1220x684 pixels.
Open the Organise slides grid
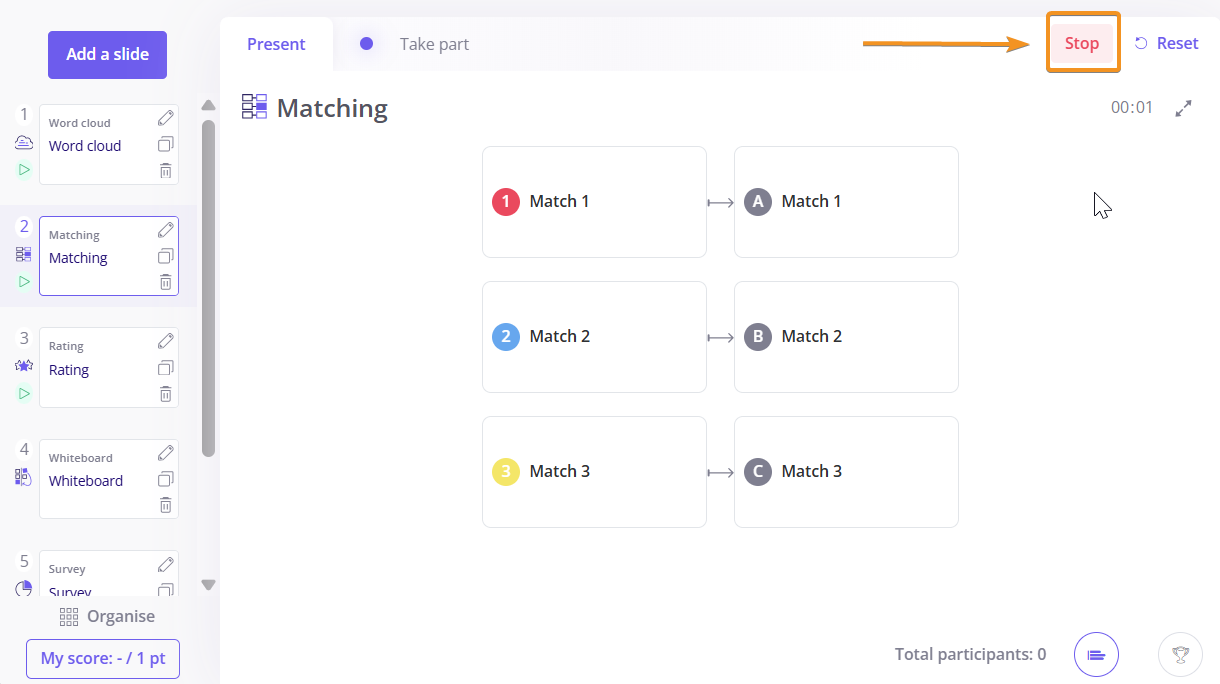(x=107, y=616)
